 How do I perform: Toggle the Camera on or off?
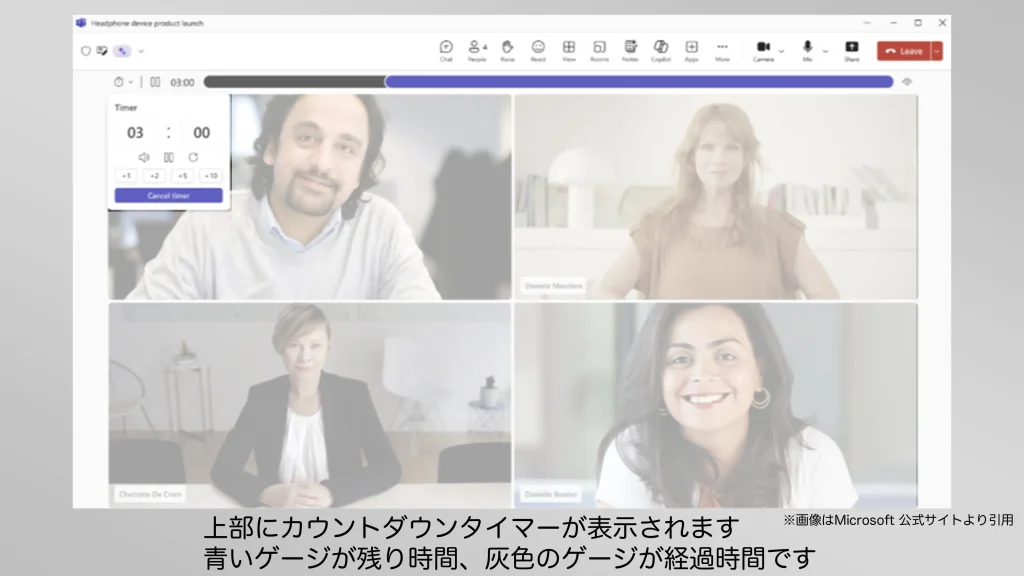(763, 49)
